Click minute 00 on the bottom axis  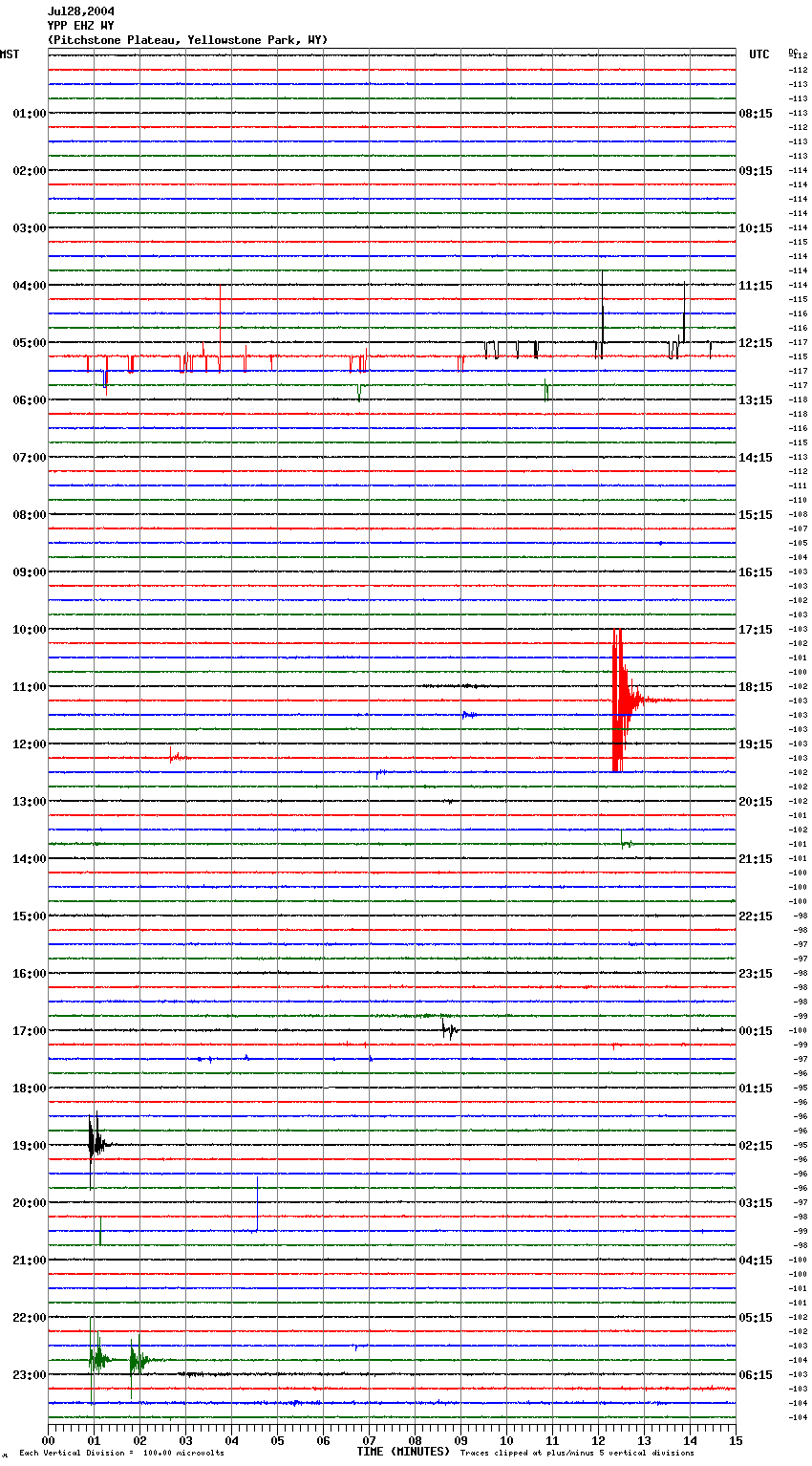pyautogui.click(x=49, y=1441)
